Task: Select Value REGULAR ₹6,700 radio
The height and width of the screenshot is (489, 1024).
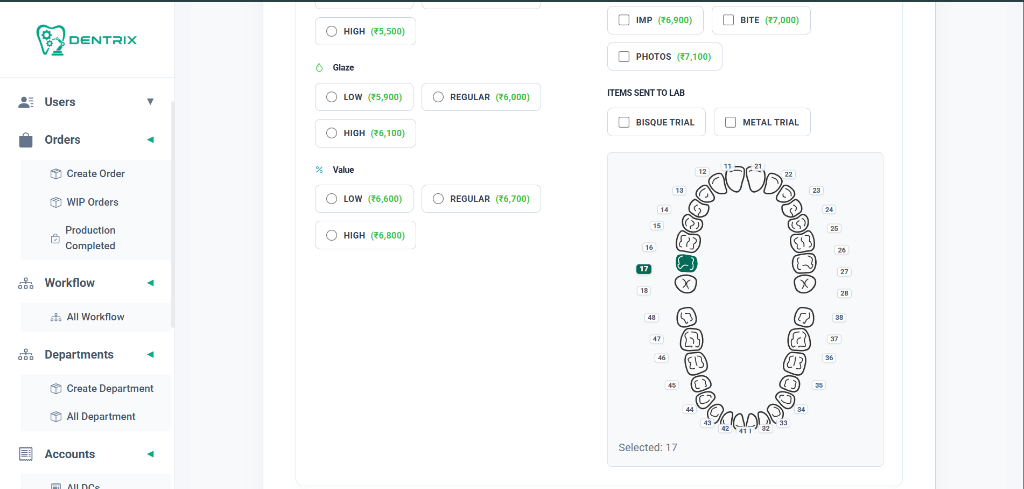Action: [x=438, y=199]
